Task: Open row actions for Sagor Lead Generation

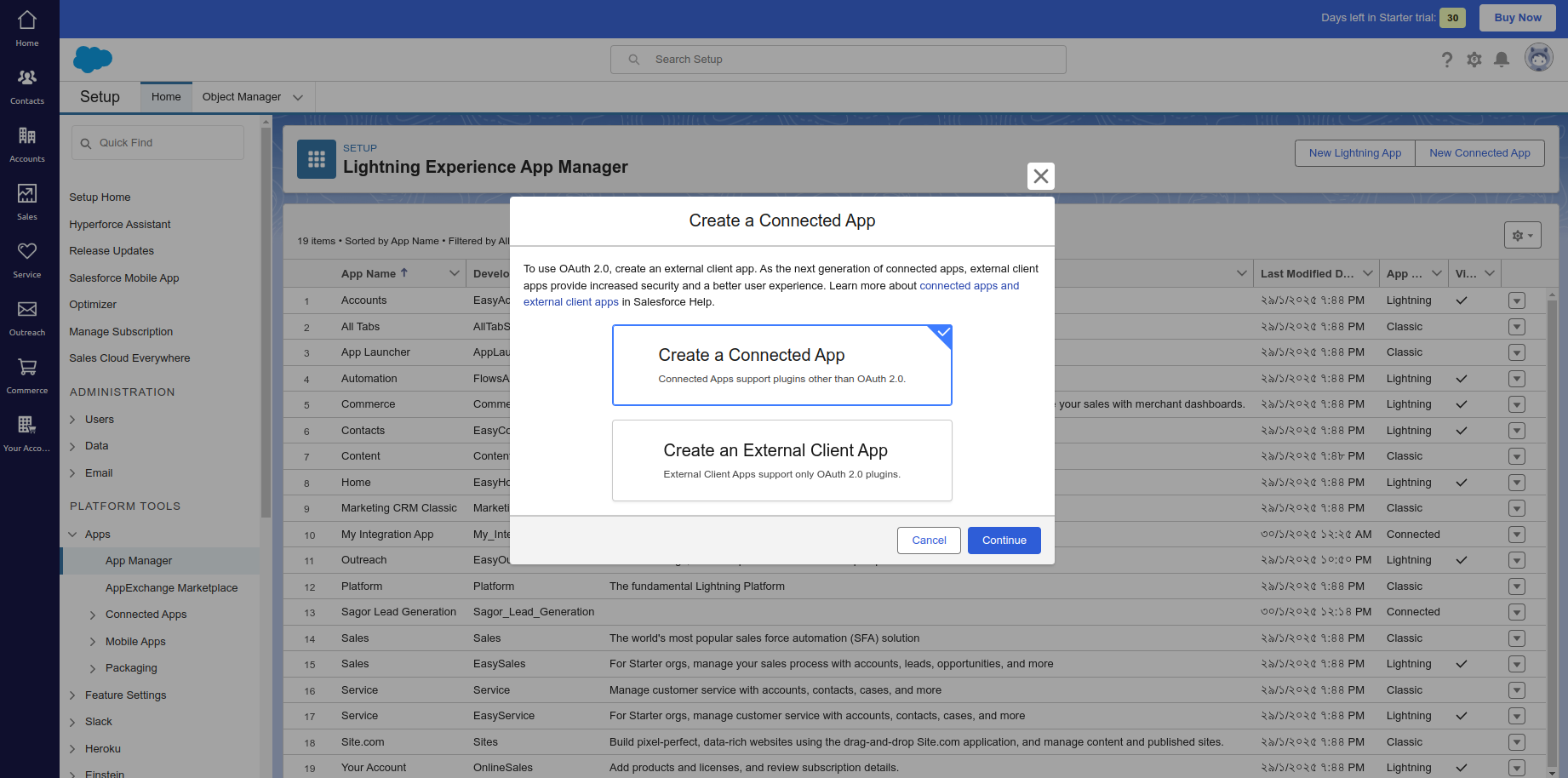Action: pos(1517,612)
